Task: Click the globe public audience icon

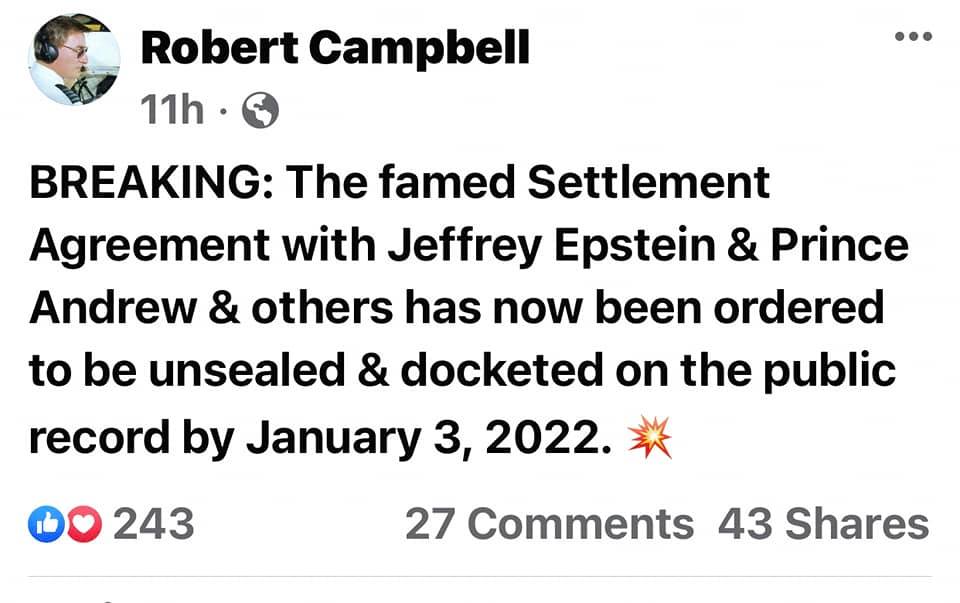Action: coord(260,111)
